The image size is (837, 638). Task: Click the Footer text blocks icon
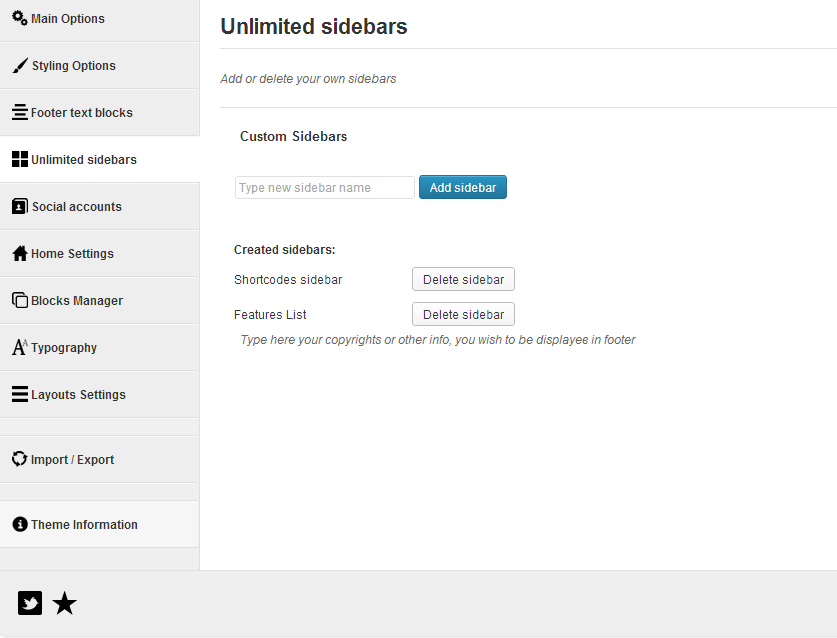[20, 113]
